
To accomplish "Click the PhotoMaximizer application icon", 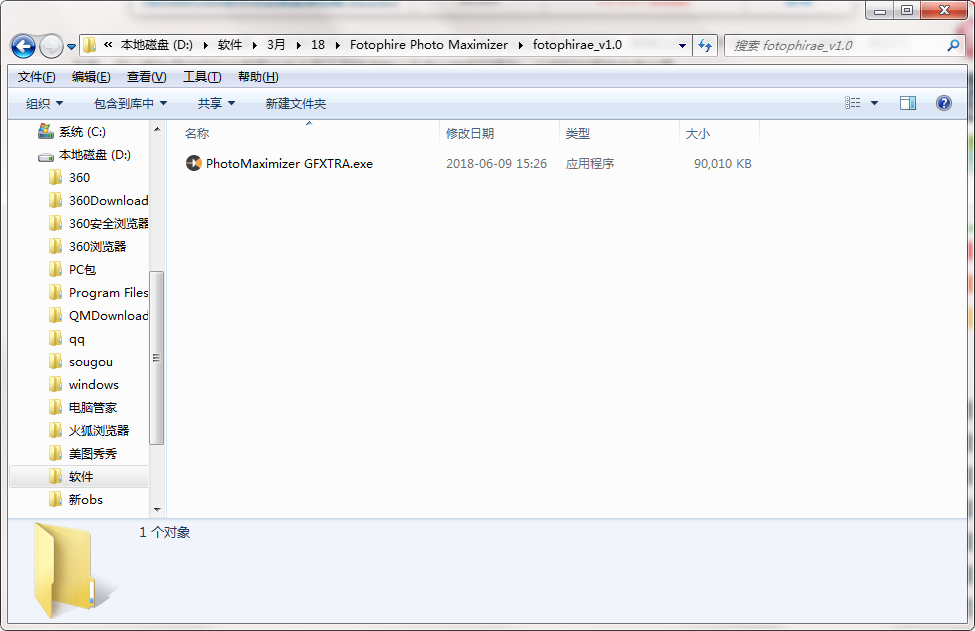I will click(x=193, y=164).
